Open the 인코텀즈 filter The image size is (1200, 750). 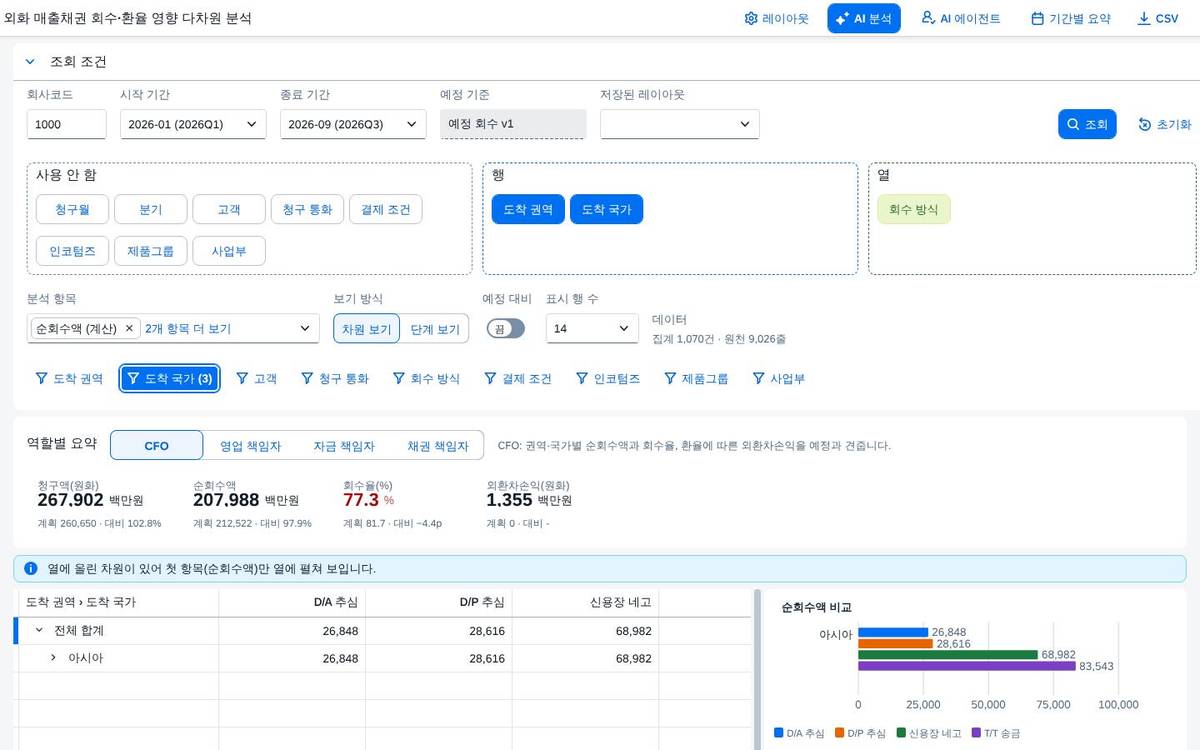pyautogui.click(x=609, y=379)
